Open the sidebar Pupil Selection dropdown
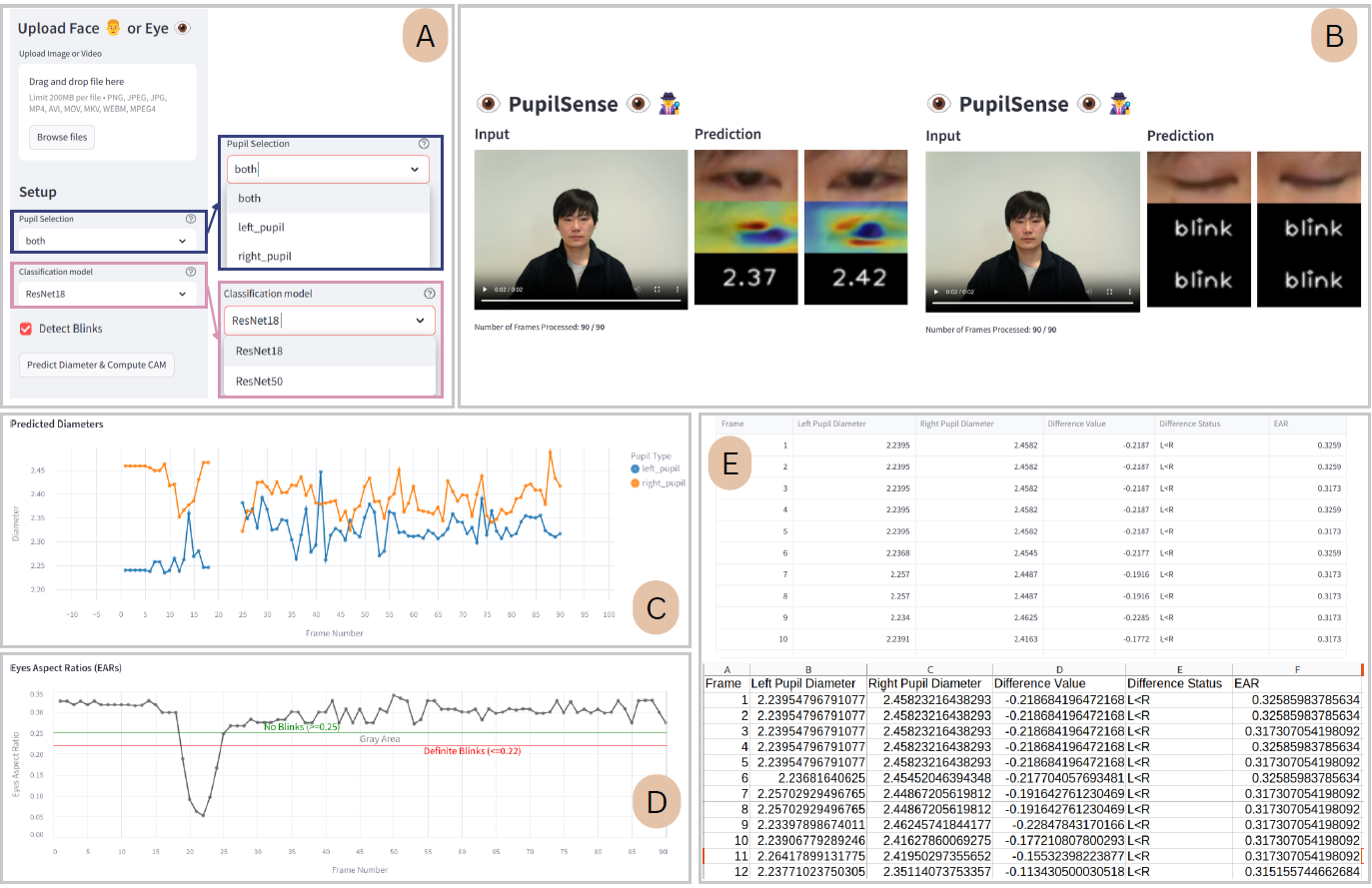The image size is (1372, 888). (x=107, y=241)
